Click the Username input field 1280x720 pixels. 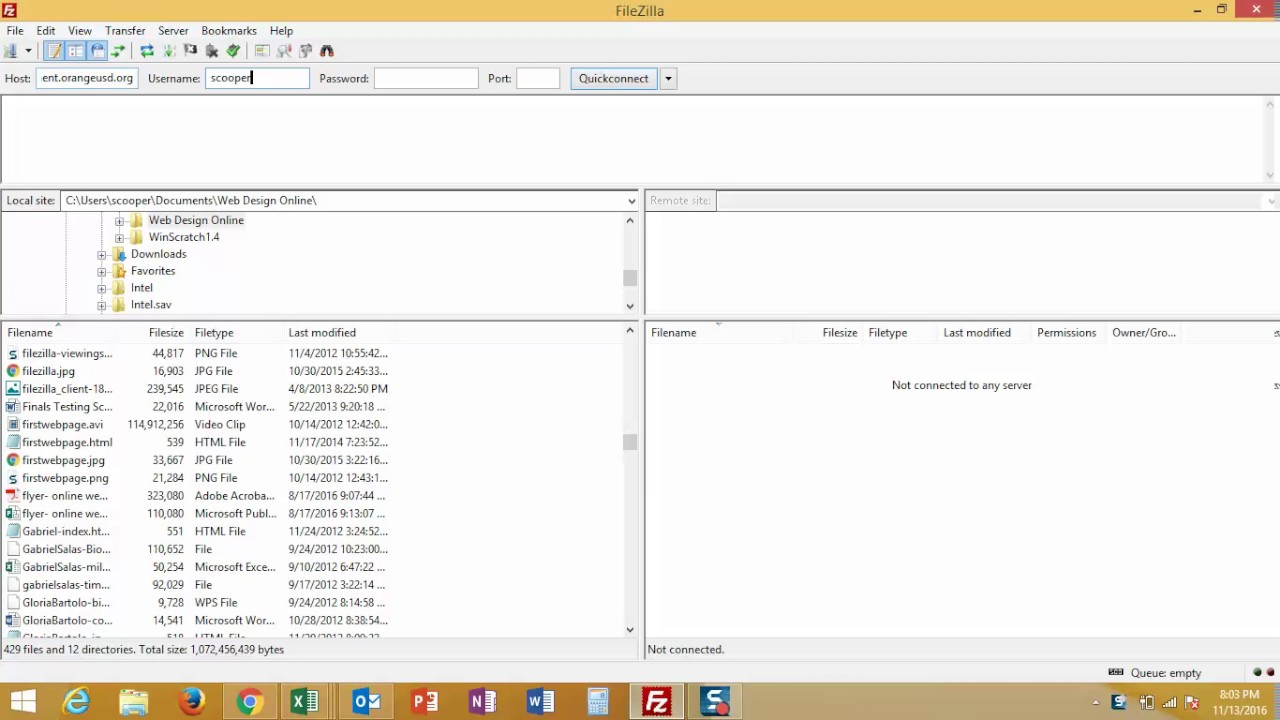coord(257,78)
